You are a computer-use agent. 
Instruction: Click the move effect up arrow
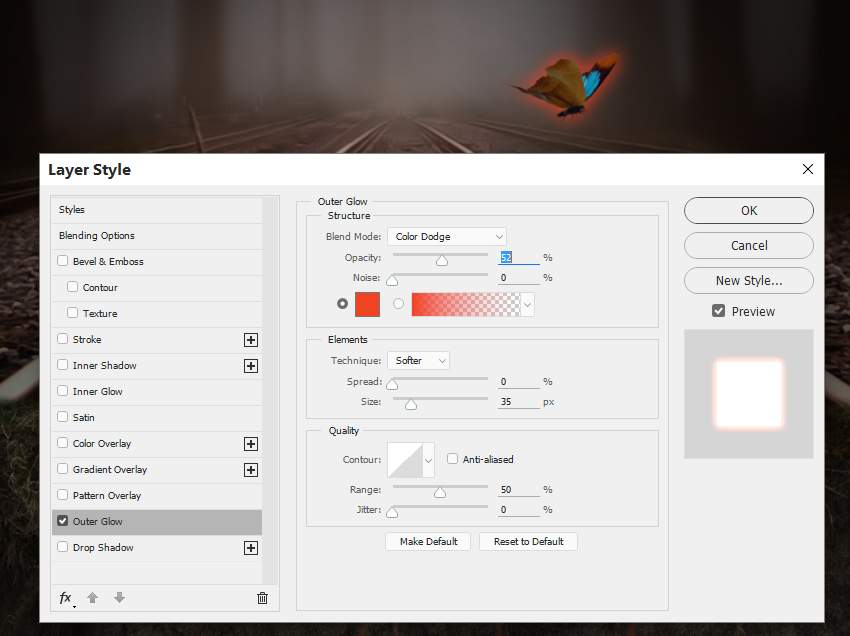pyautogui.click(x=93, y=598)
